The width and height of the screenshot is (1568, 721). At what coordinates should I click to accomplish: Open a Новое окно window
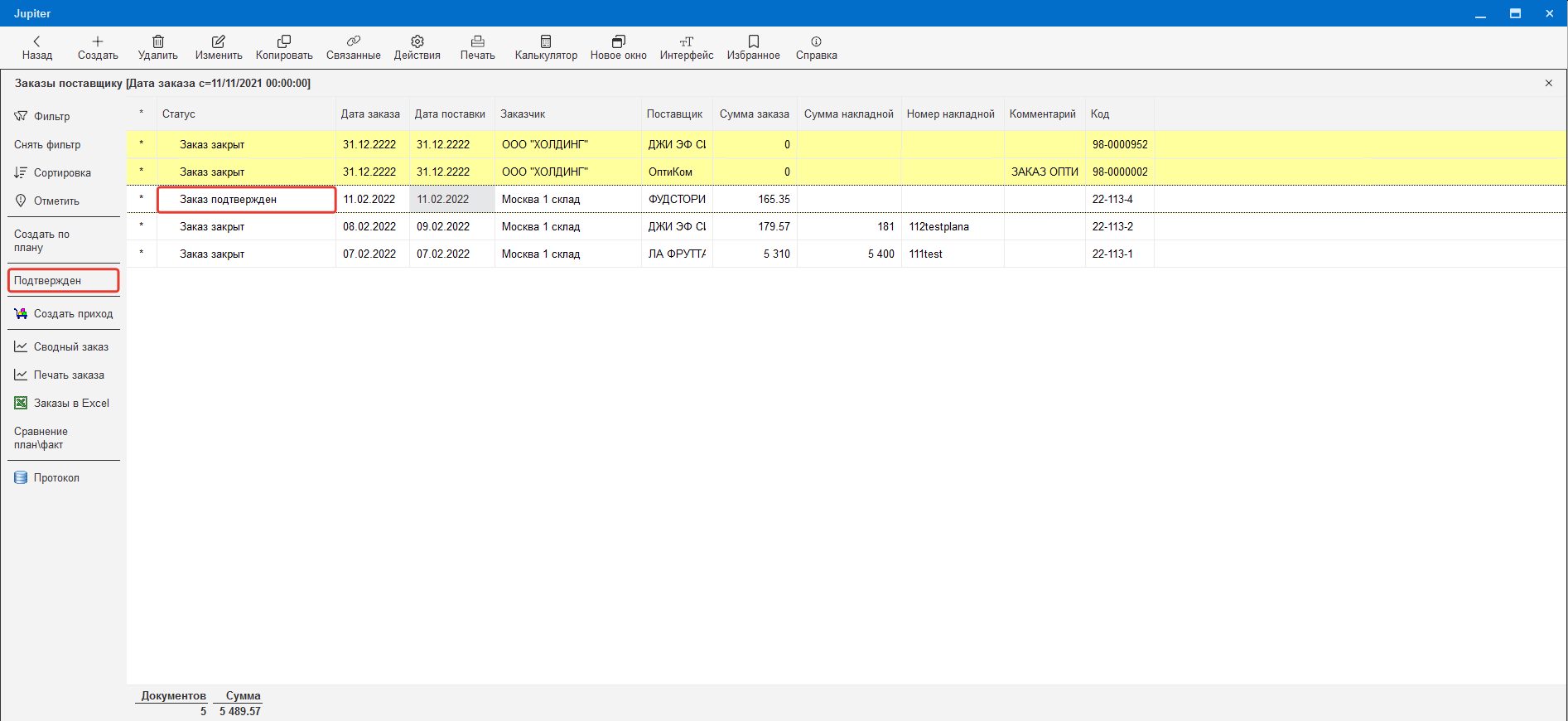point(619,48)
